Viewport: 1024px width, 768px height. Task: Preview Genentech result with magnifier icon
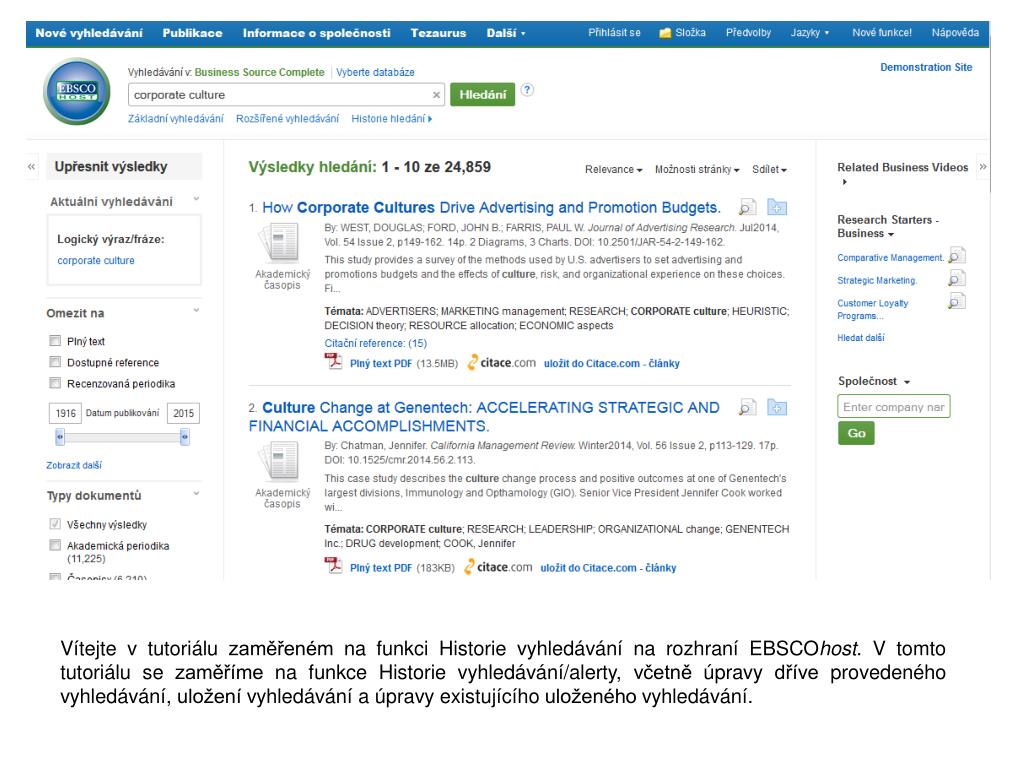(x=746, y=408)
